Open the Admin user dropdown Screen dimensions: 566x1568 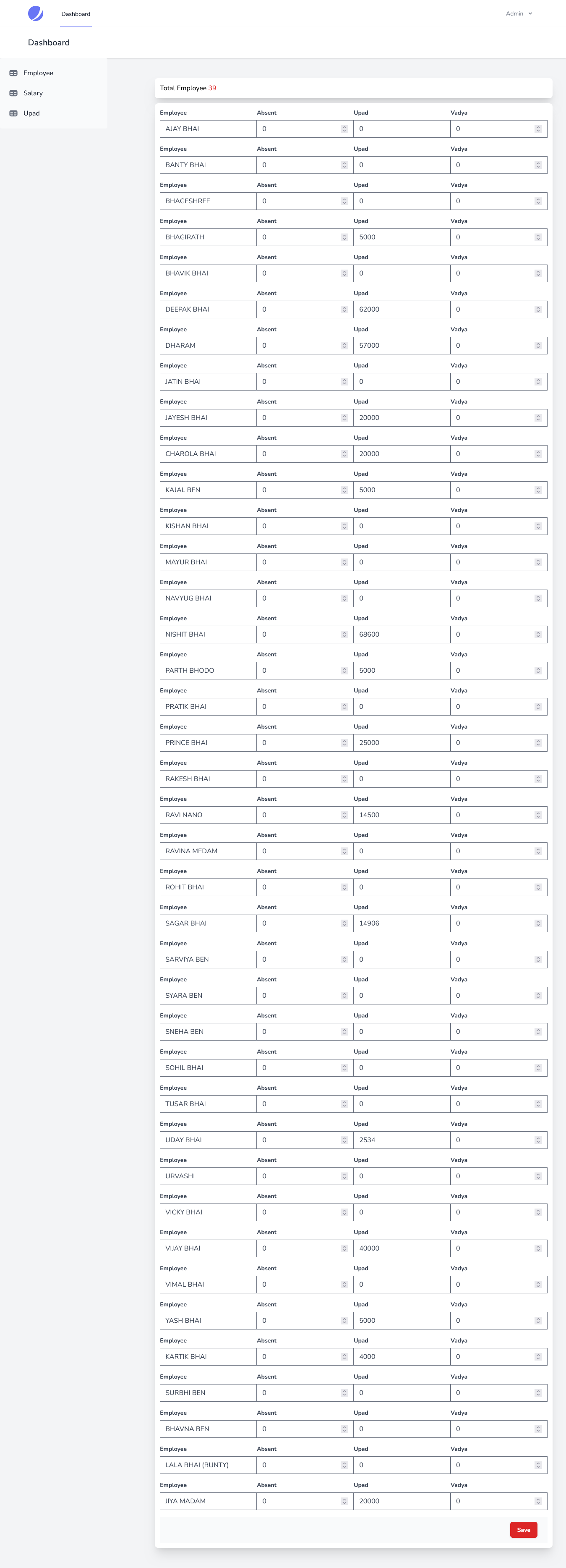point(519,13)
